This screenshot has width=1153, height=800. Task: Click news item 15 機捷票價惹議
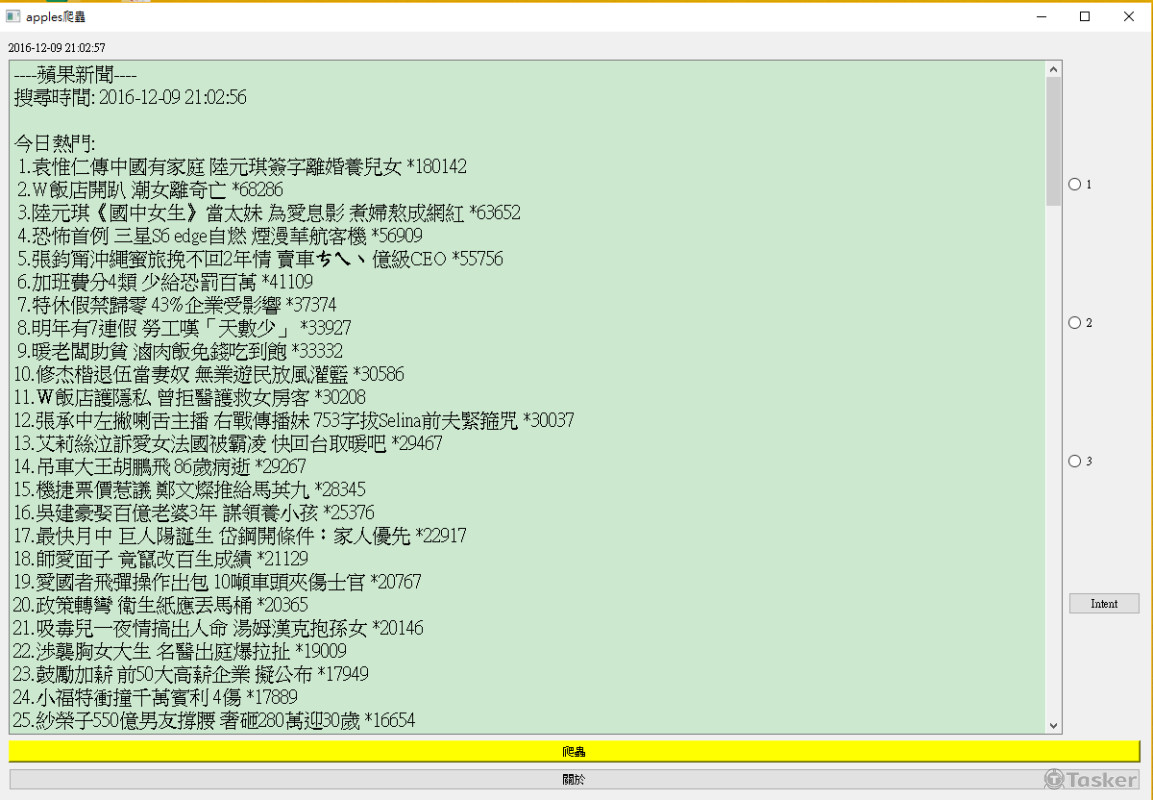pos(189,490)
